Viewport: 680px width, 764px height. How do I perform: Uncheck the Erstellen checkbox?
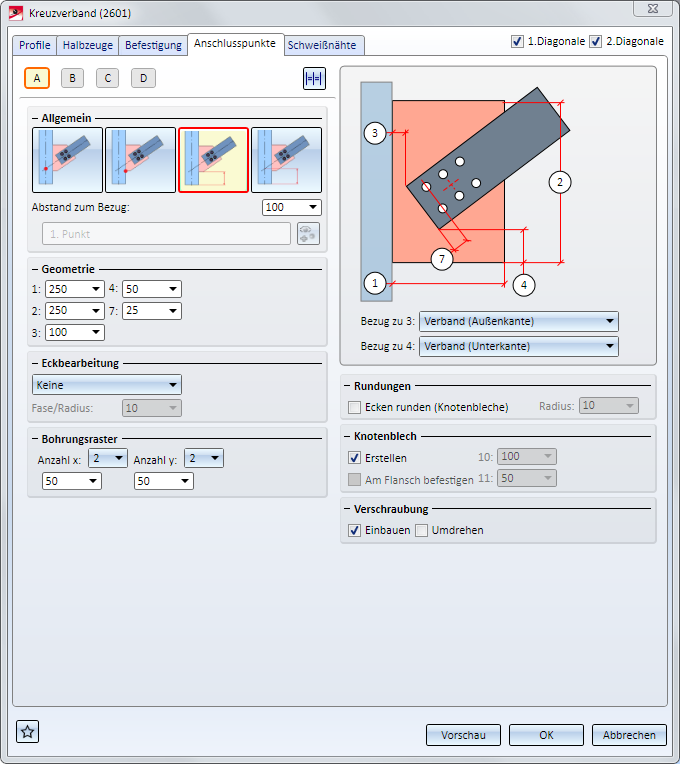point(355,458)
